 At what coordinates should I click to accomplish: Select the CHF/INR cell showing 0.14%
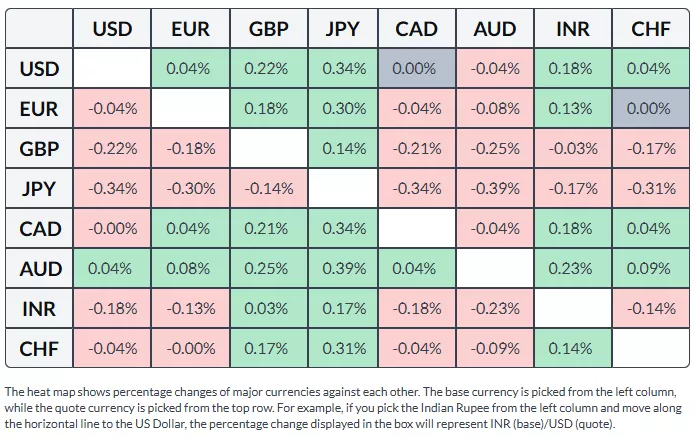(572, 348)
